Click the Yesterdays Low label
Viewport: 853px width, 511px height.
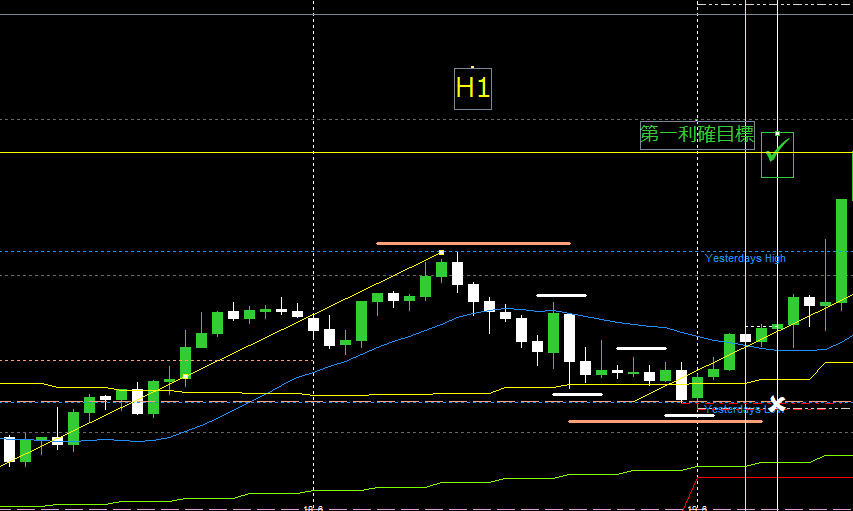[735, 409]
